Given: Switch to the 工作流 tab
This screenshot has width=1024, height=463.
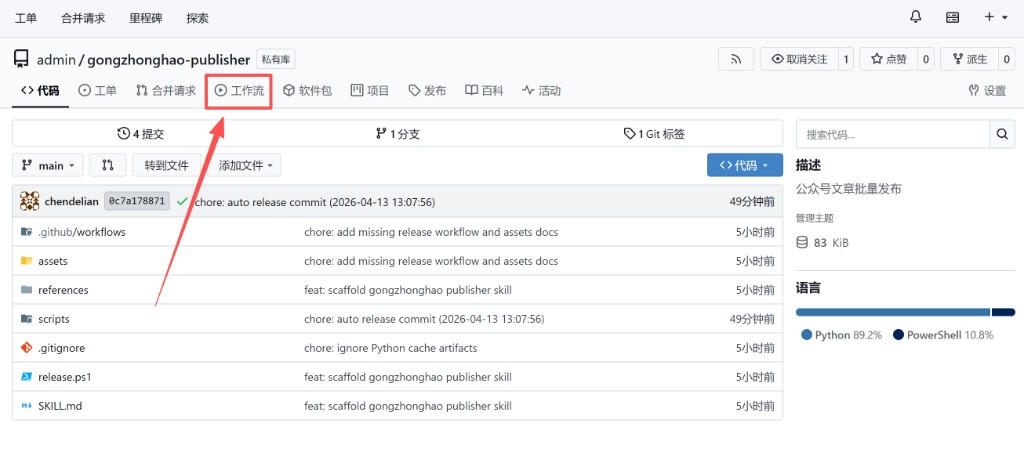Looking at the screenshot, I should (239, 91).
